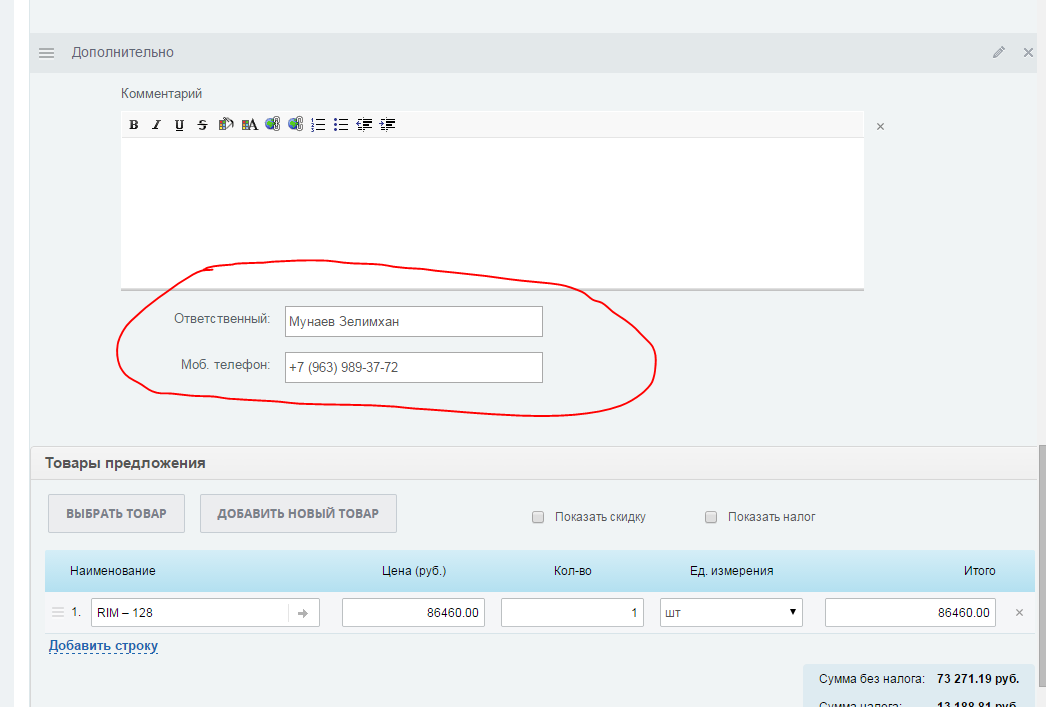Enable the Показать скидку checkbox
This screenshot has width=1046, height=707.
point(538,517)
